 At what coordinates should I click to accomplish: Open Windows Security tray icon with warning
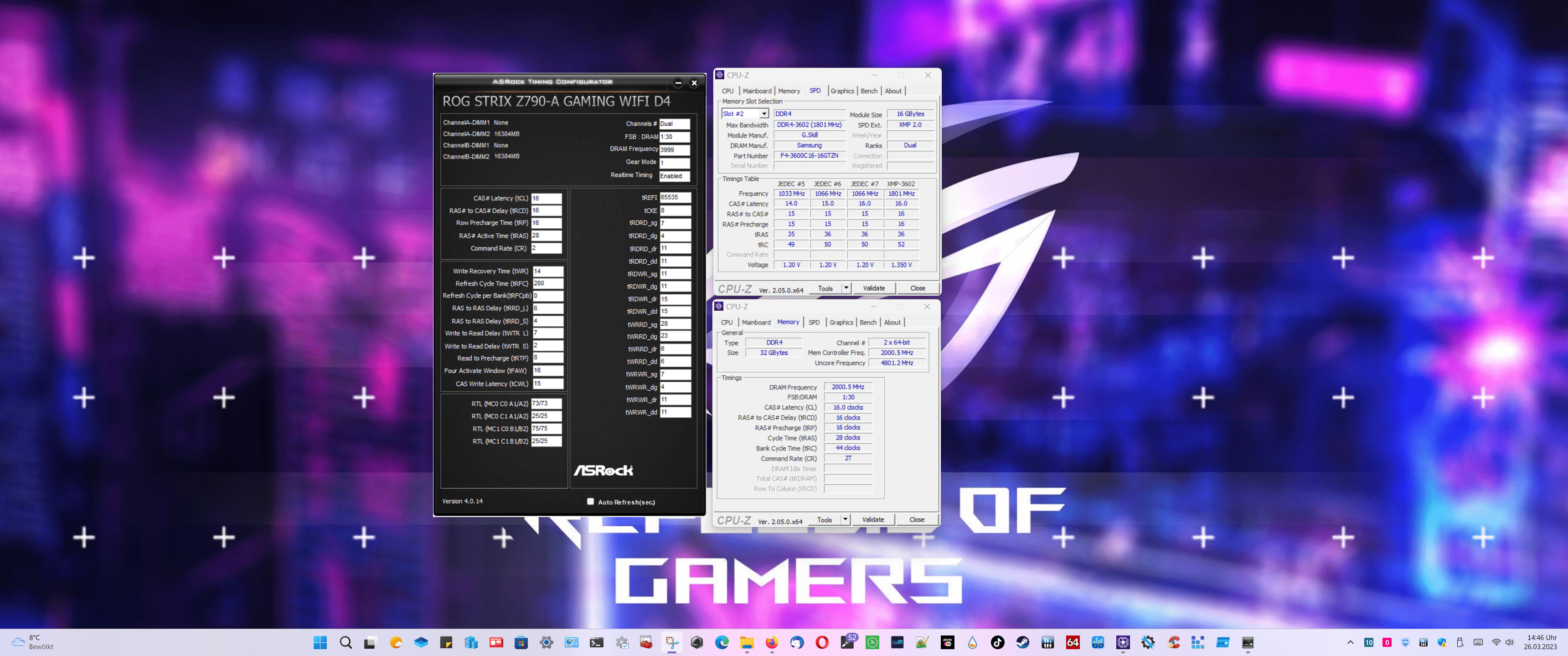(x=1441, y=643)
